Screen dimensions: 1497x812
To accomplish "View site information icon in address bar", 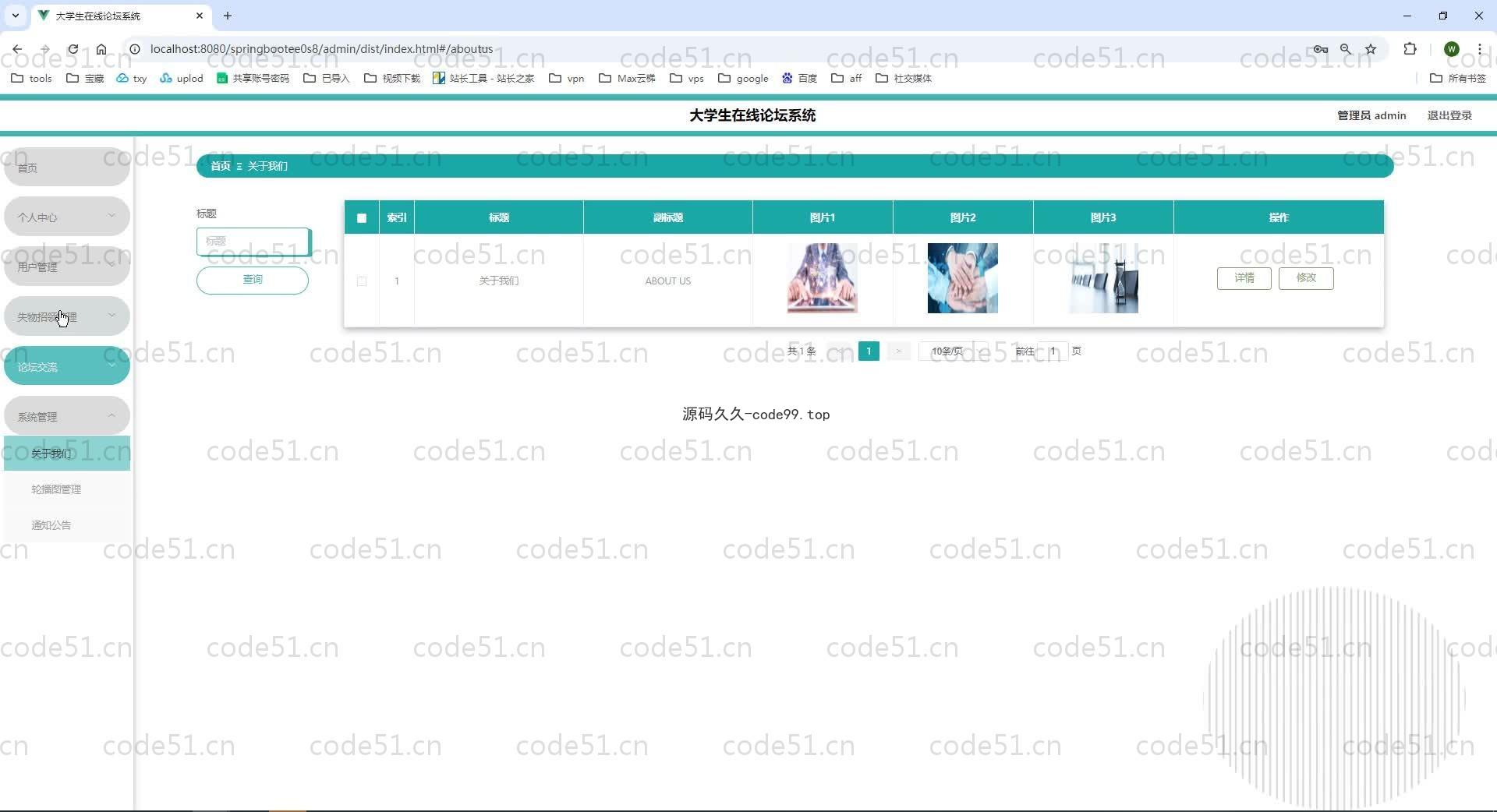I will pyautogui.click(x=134, y=49).
